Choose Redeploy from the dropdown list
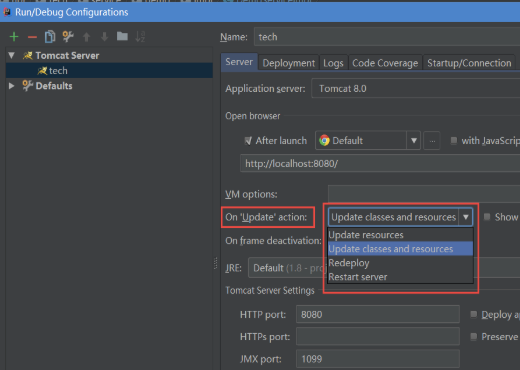520x370 pixels. pos(400,263)
